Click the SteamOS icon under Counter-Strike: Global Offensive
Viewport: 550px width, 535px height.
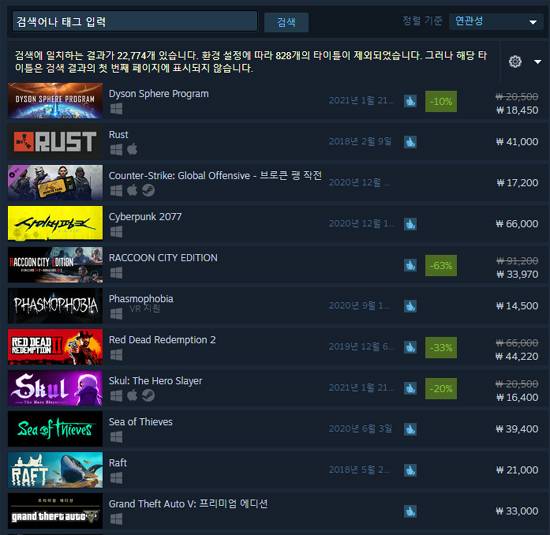pos(148,190)
